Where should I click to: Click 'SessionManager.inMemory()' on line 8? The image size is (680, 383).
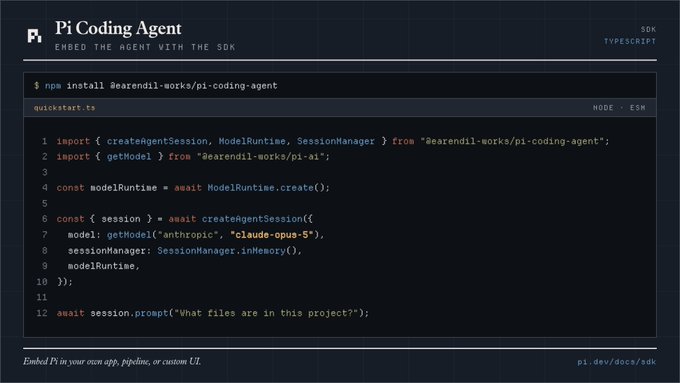point(226,251)
